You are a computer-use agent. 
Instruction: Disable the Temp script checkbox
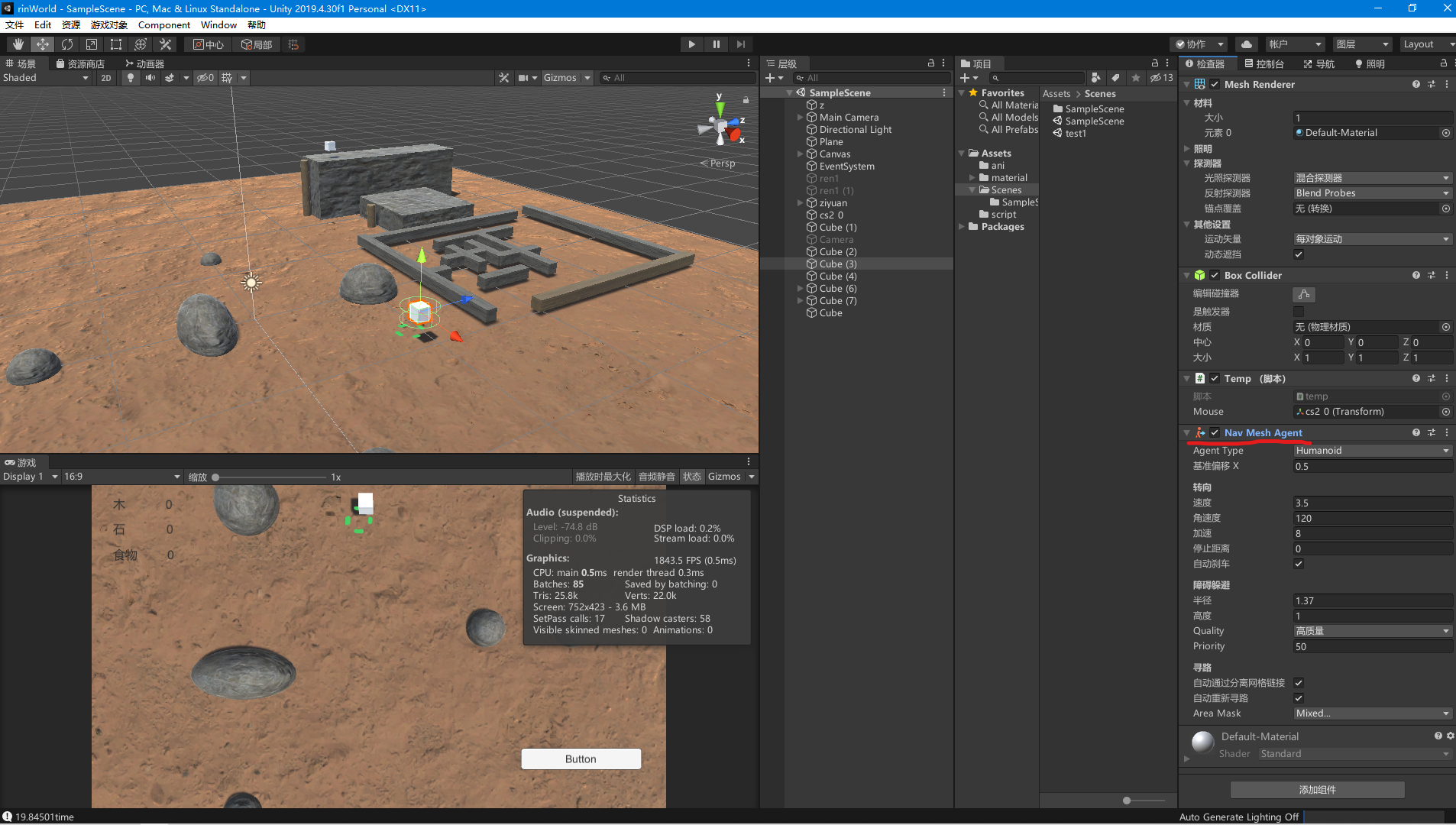1215,379
